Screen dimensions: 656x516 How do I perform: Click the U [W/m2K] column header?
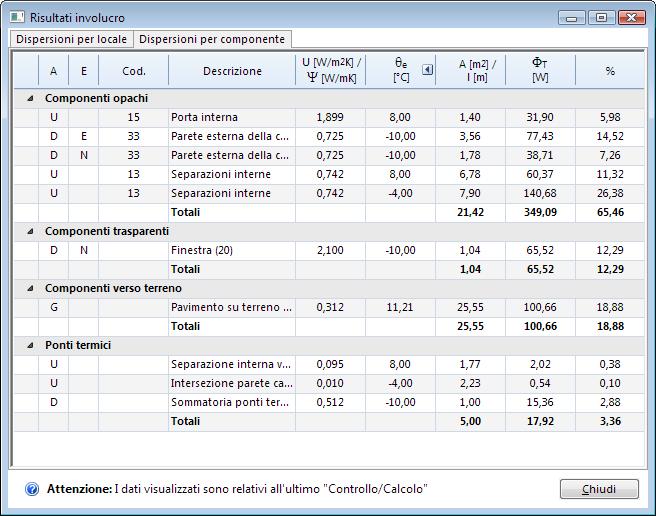[331, 70]
